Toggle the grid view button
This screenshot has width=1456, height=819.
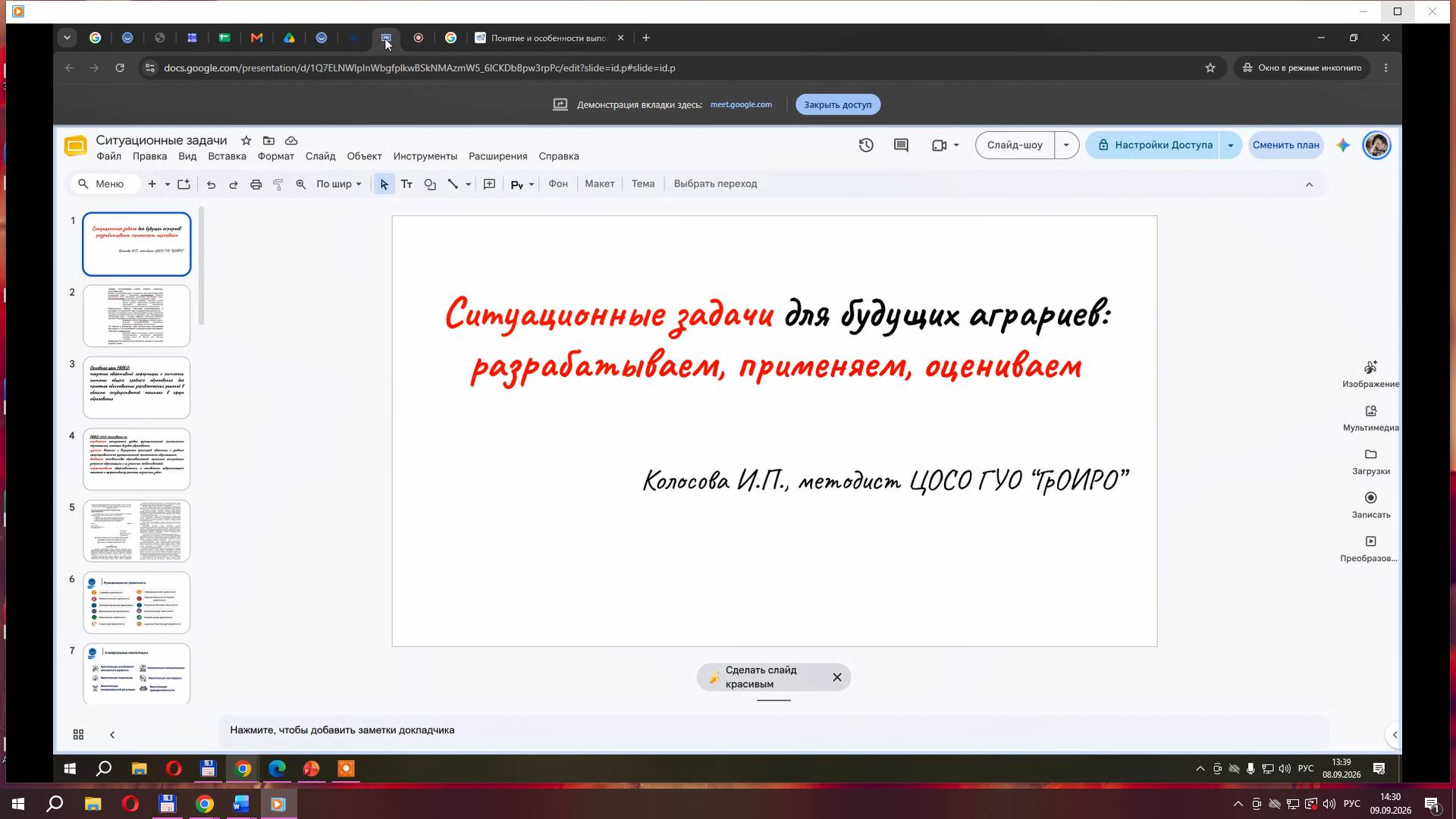click(x=78, y=735)
